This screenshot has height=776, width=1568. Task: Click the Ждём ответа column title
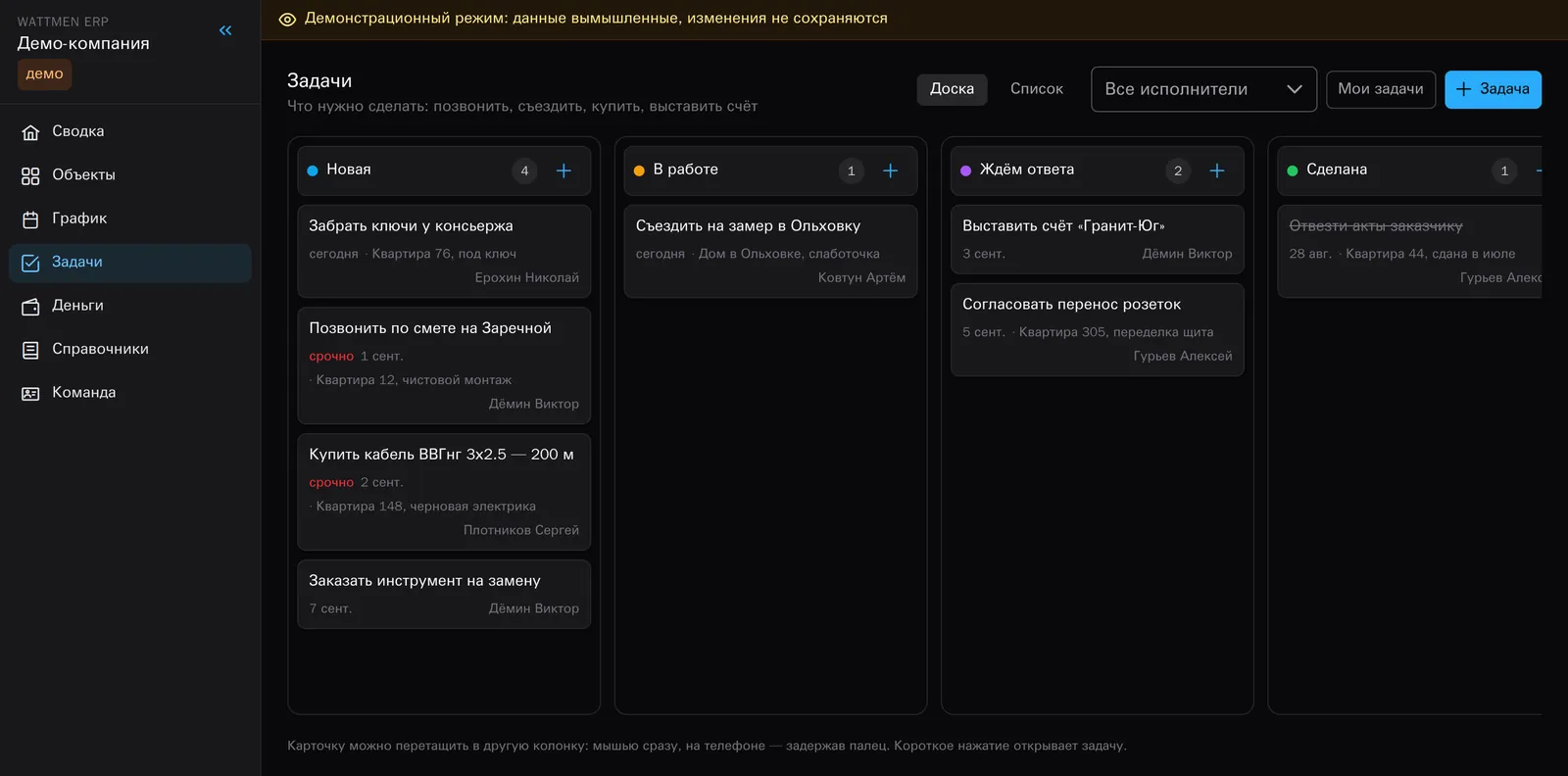pos(1027,170)
